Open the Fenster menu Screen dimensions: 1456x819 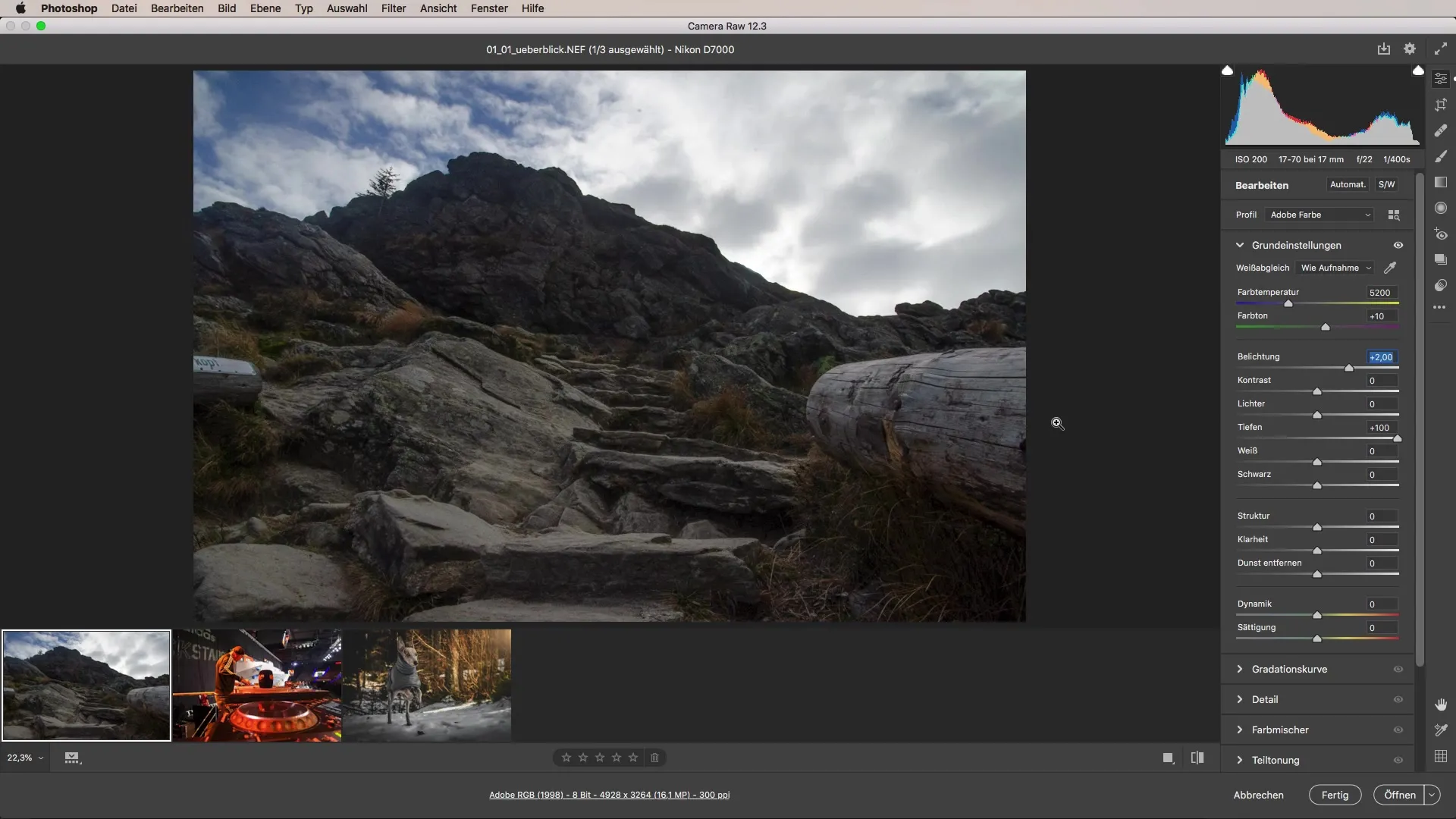[489, 8]
